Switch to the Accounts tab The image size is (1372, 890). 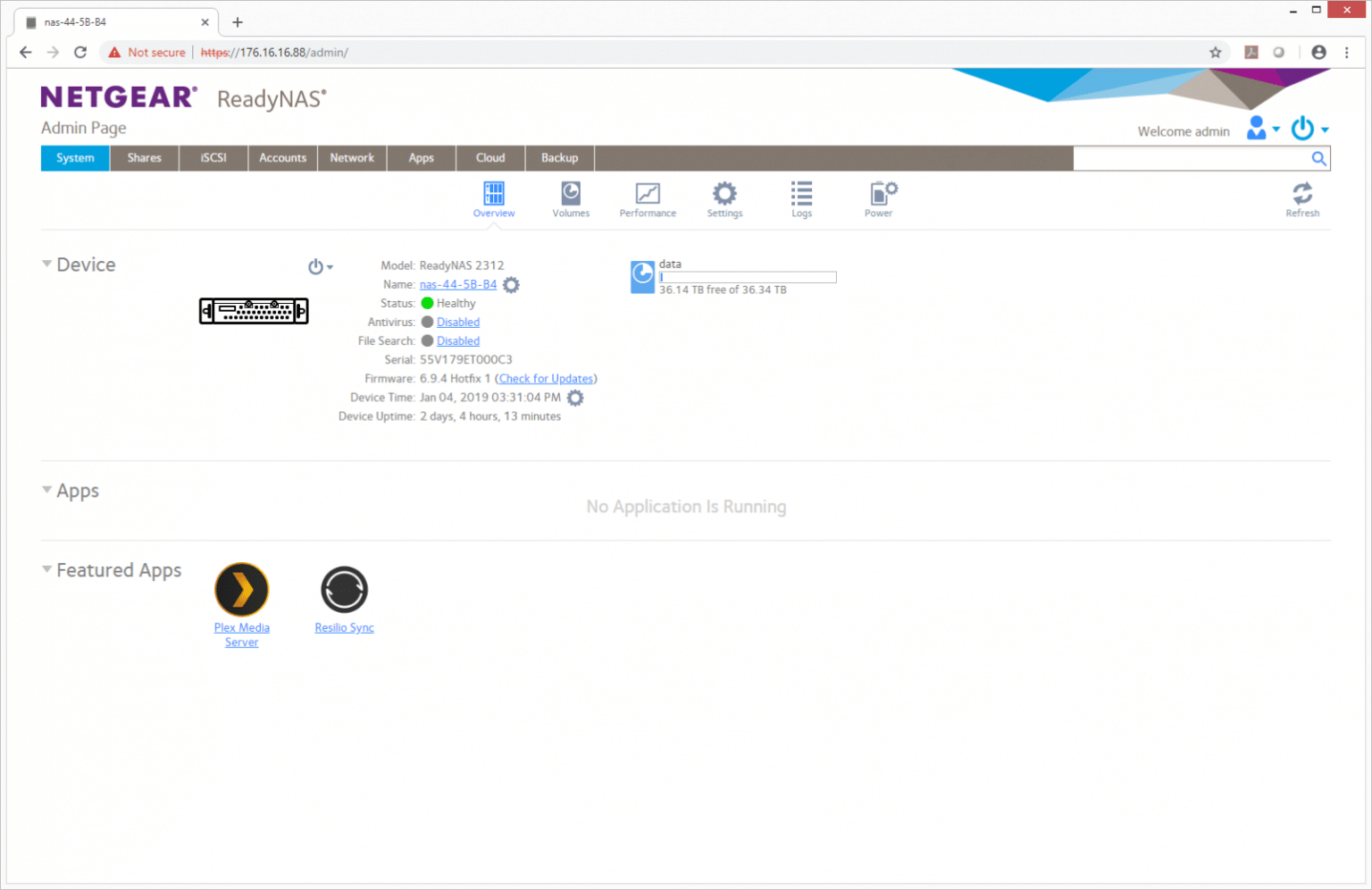coord(283,158)
